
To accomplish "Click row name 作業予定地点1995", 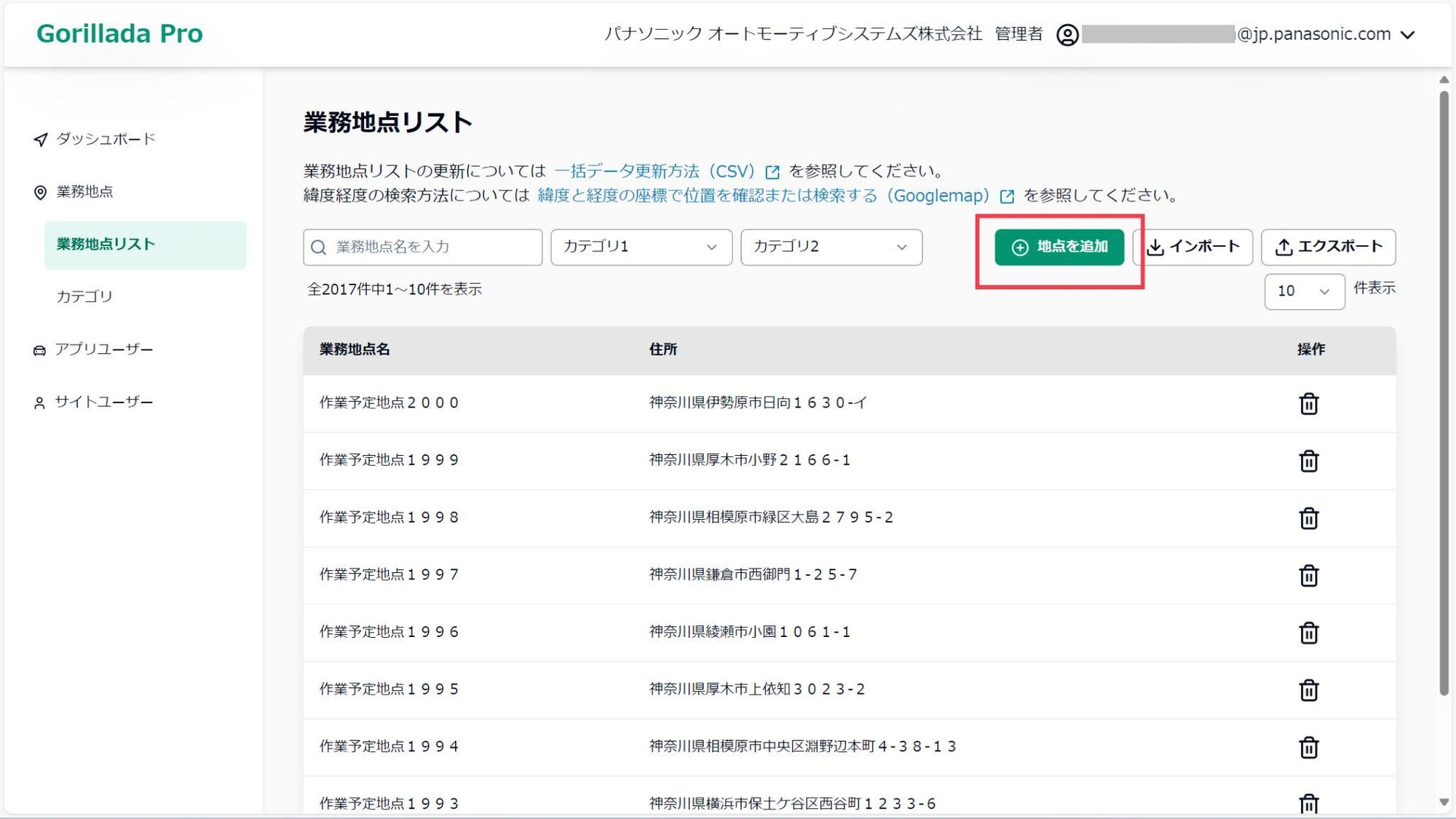I will coord(389,689).
